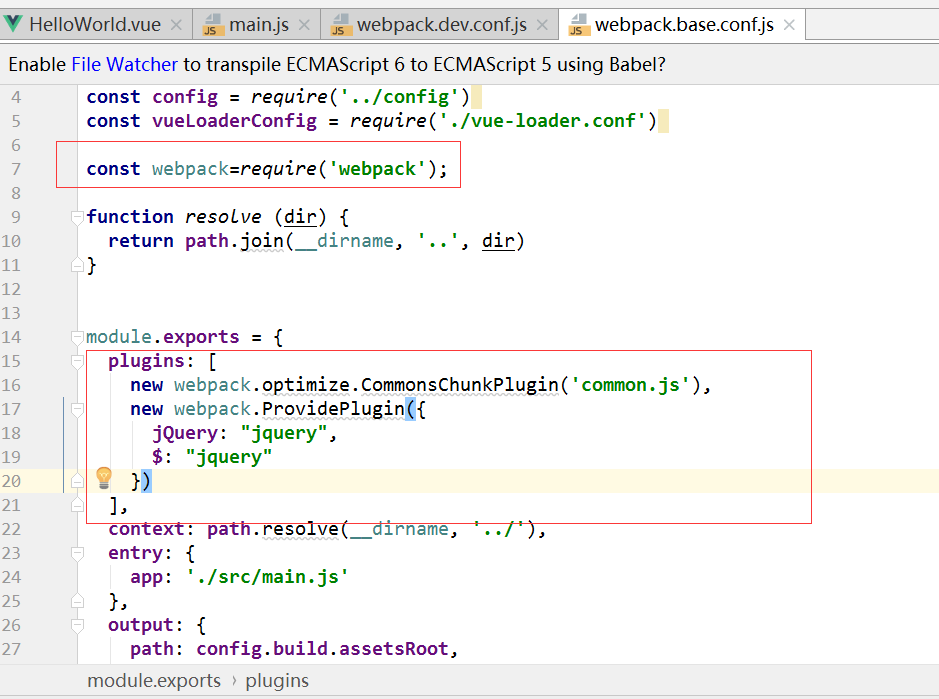Click vueLoaderConfig on line 5
The height and width of the screenshot is (699, 939).
point(234,120)
